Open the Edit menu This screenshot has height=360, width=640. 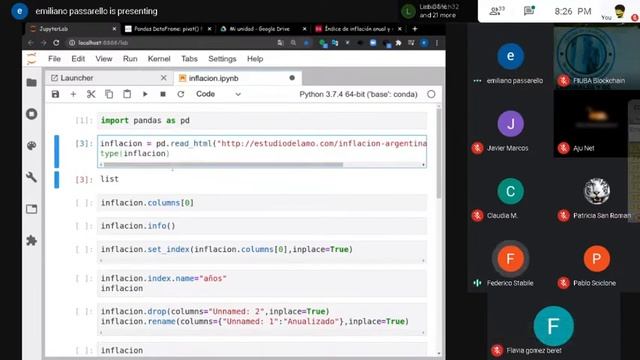coord(78,59)
